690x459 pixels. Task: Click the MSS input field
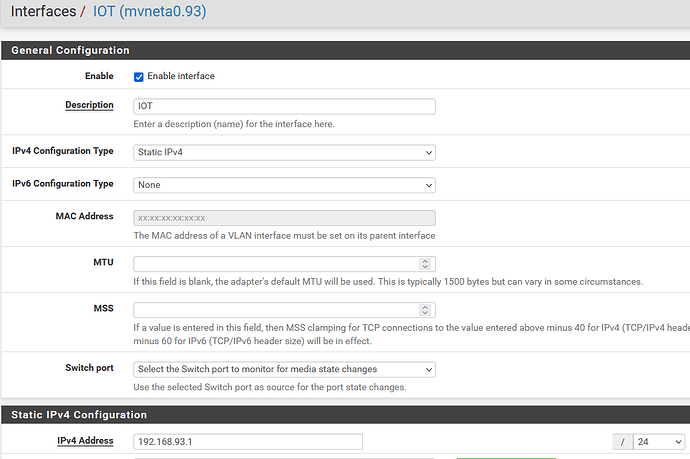pyautogui.click(x=284, y=310)
